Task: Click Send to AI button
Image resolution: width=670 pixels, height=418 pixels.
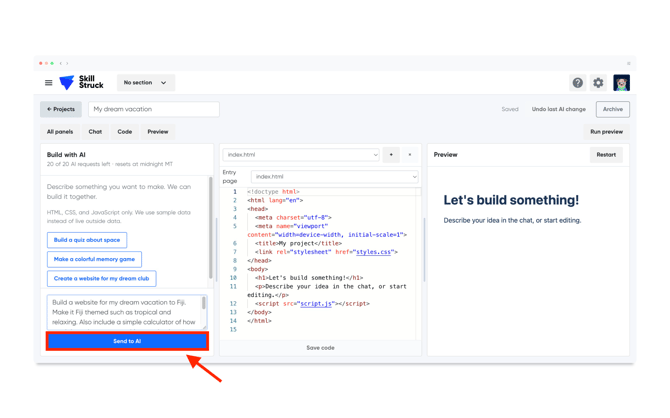Action: 127,341
